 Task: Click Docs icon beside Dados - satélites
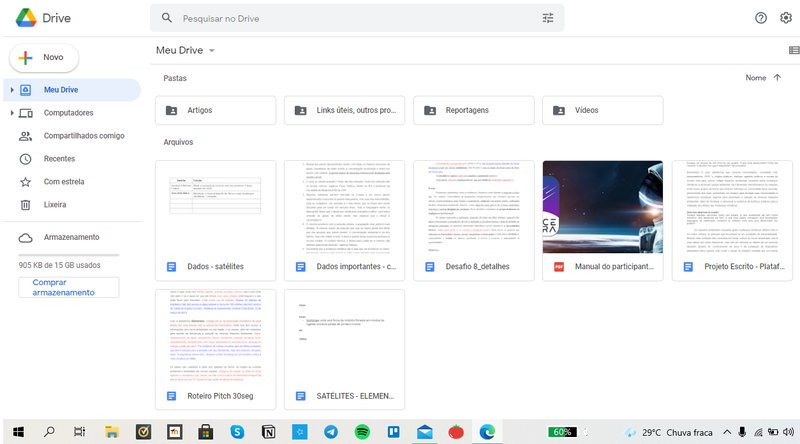click(171, 267)
